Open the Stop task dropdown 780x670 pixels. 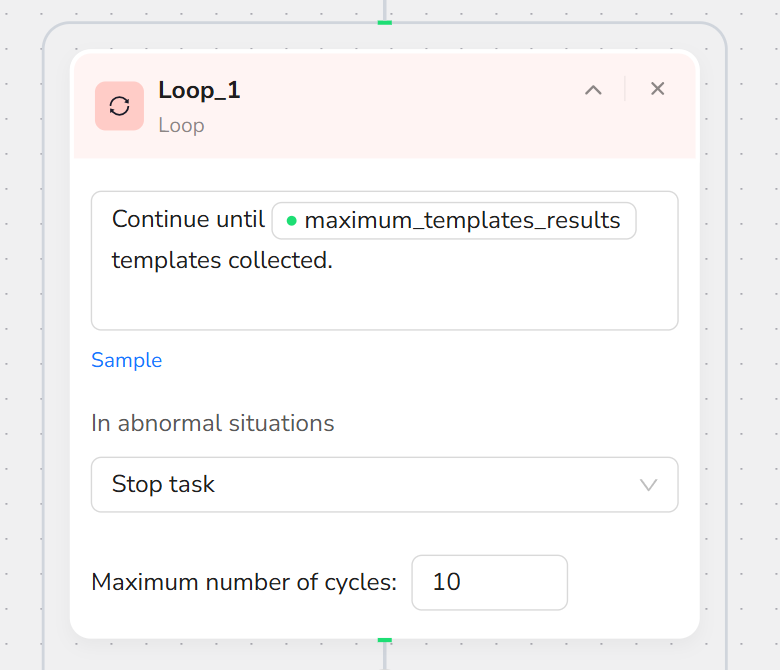tap(385, 484)
